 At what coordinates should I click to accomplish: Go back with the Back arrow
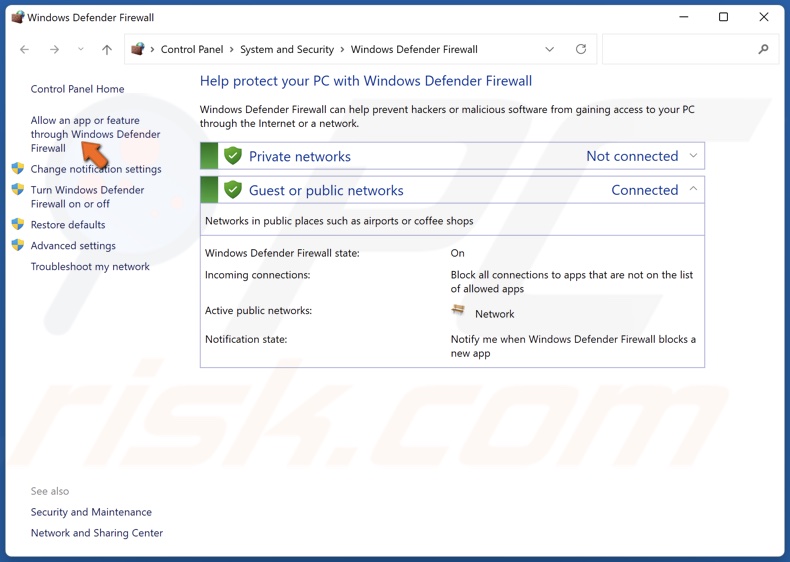[24, 49]
